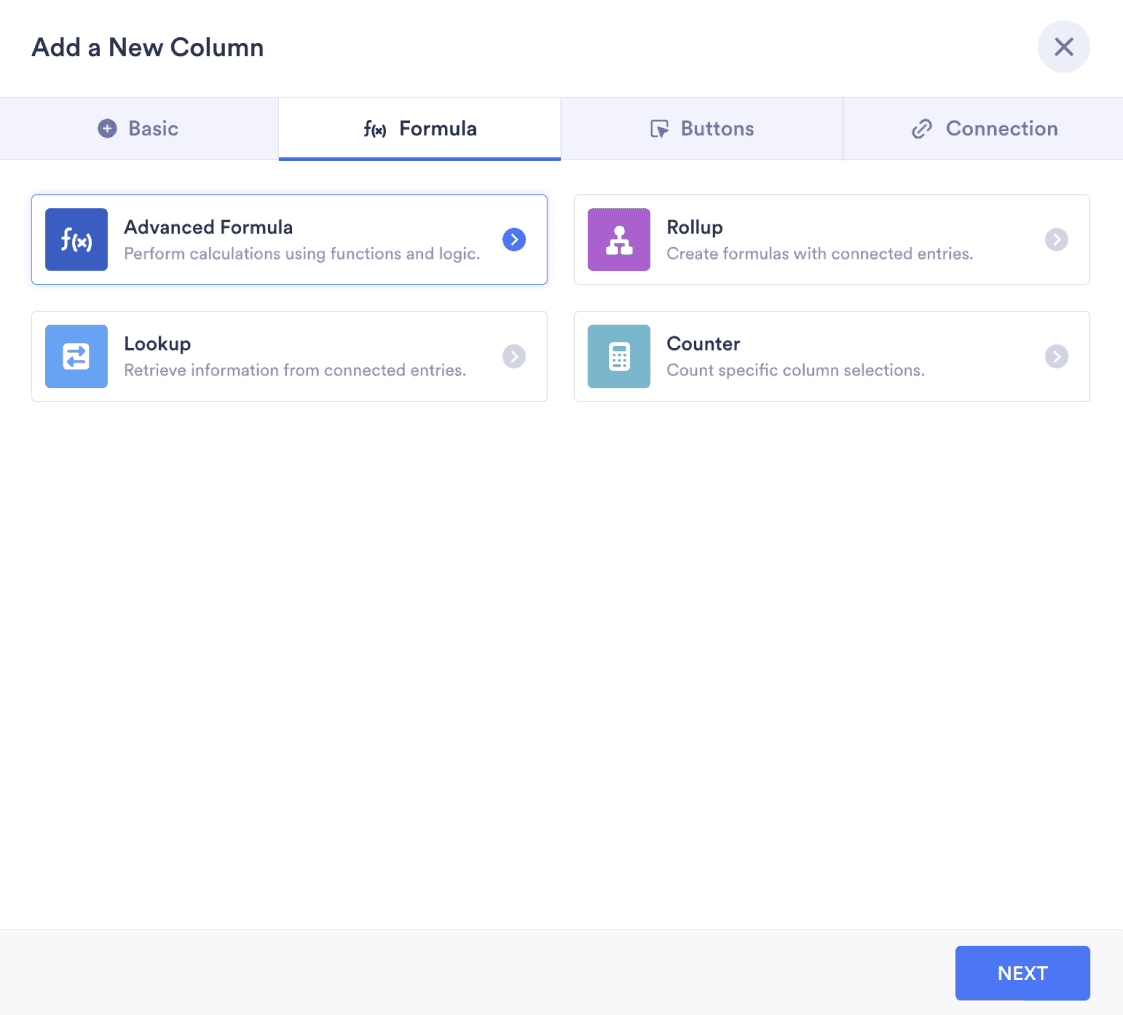Switch to the Basic tab
The image size is (1123, 1015).
coord(139,128)
